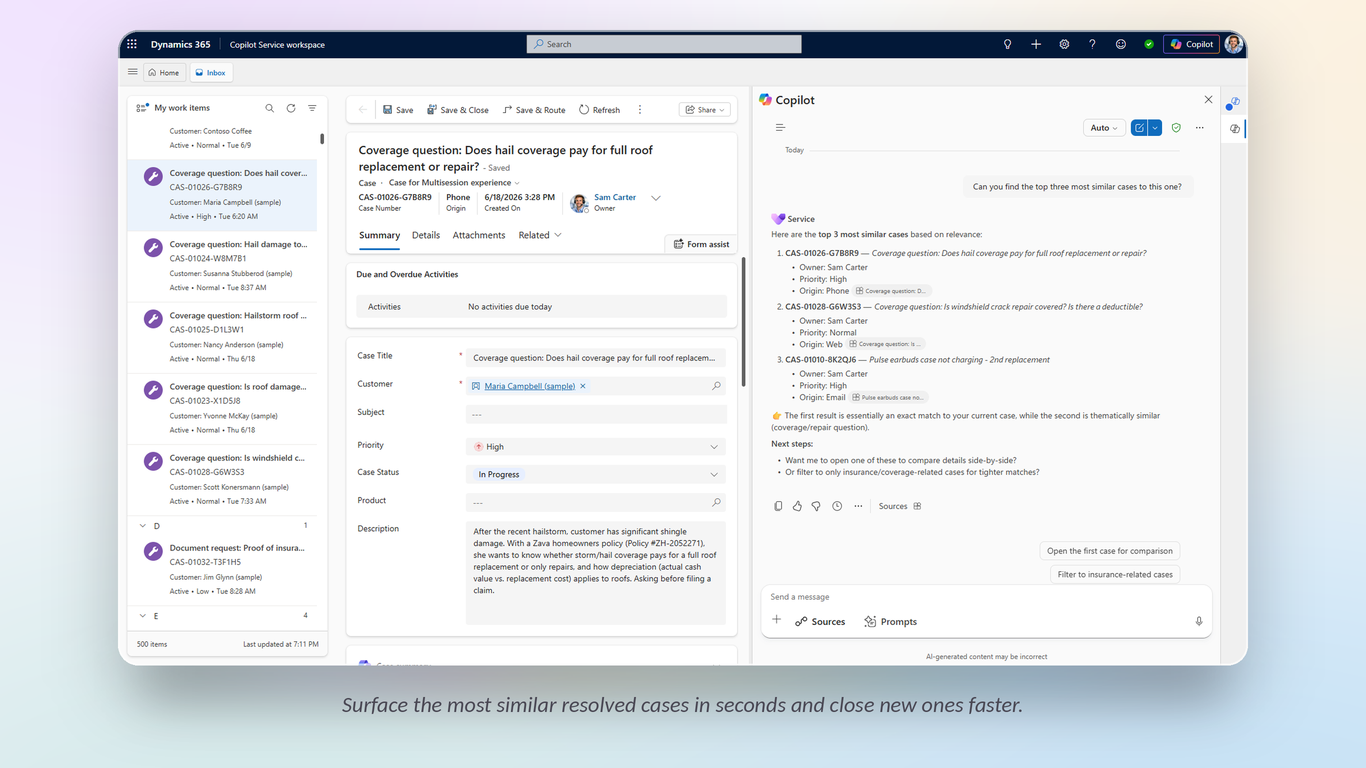Open the Dynamics 365 app launcher grid
Image resolution: width=1366 pixels, height=768 pixels.
coord(131,44)
